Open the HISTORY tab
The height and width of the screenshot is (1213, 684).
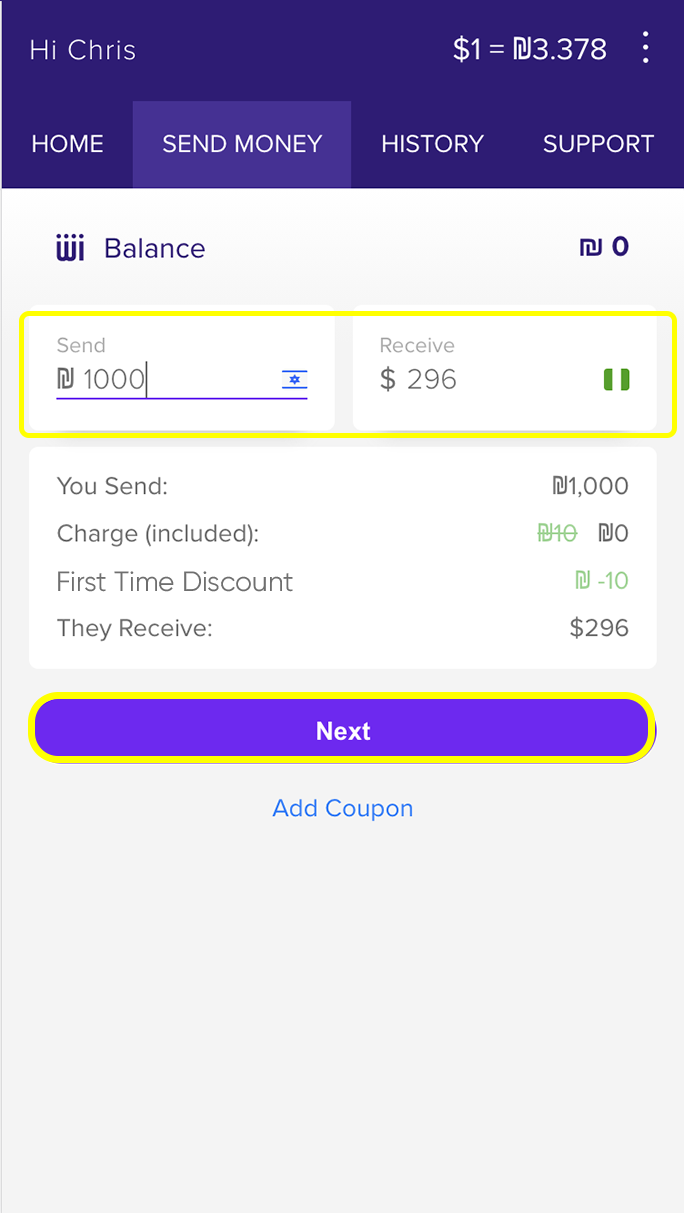(x=432, y=144)
